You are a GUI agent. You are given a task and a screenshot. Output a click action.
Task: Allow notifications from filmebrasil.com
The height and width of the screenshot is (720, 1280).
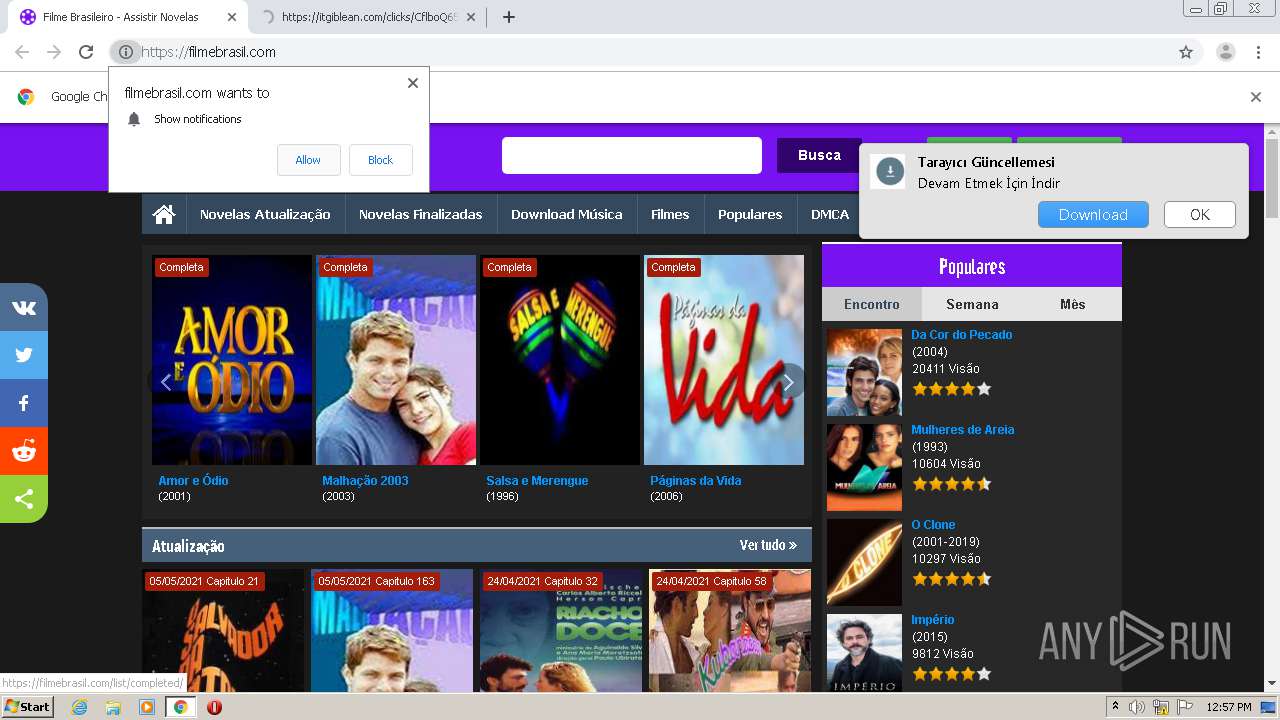tap(308, 160)
